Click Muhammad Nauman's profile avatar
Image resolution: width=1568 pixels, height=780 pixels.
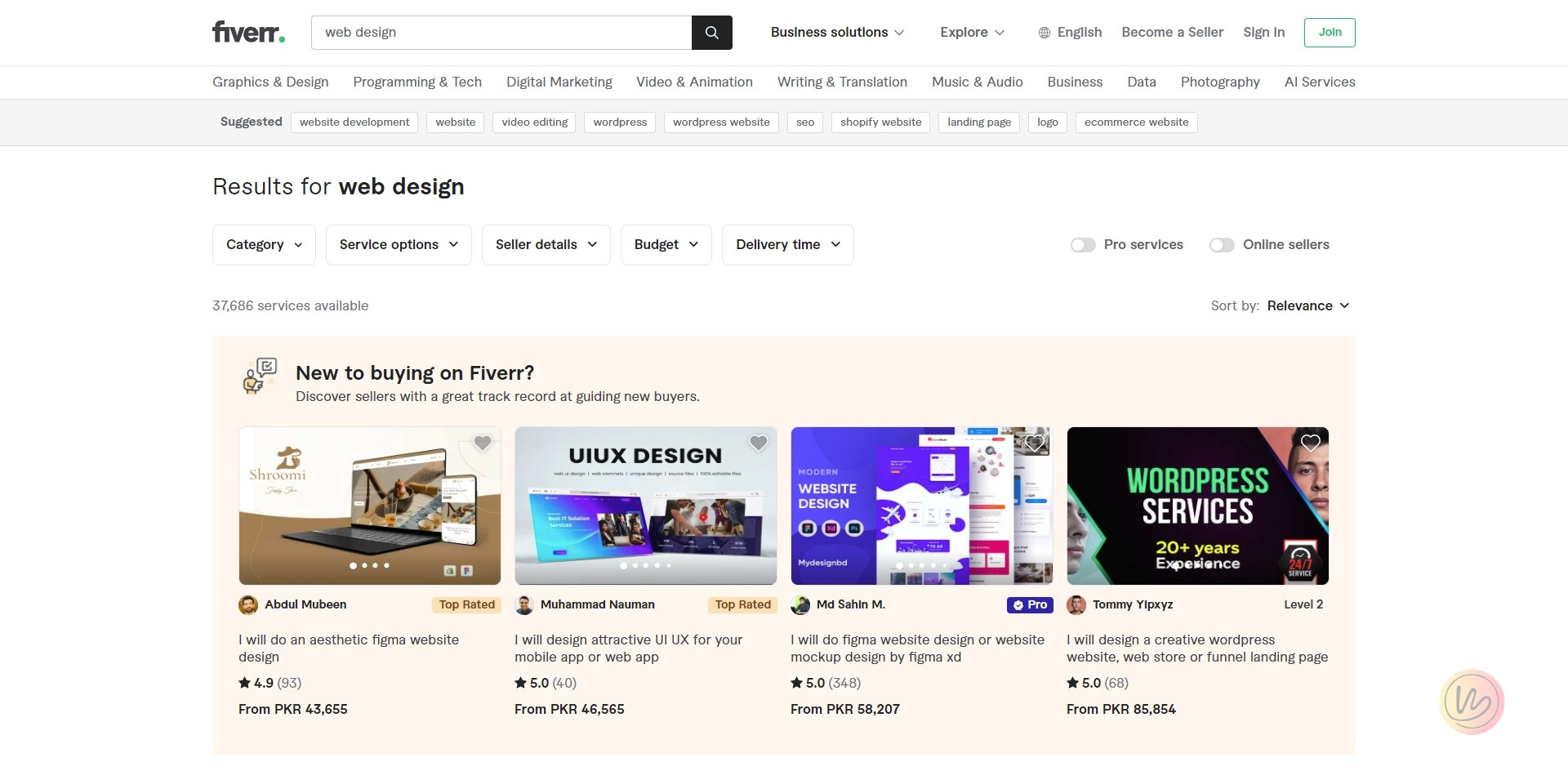point(523,604)
